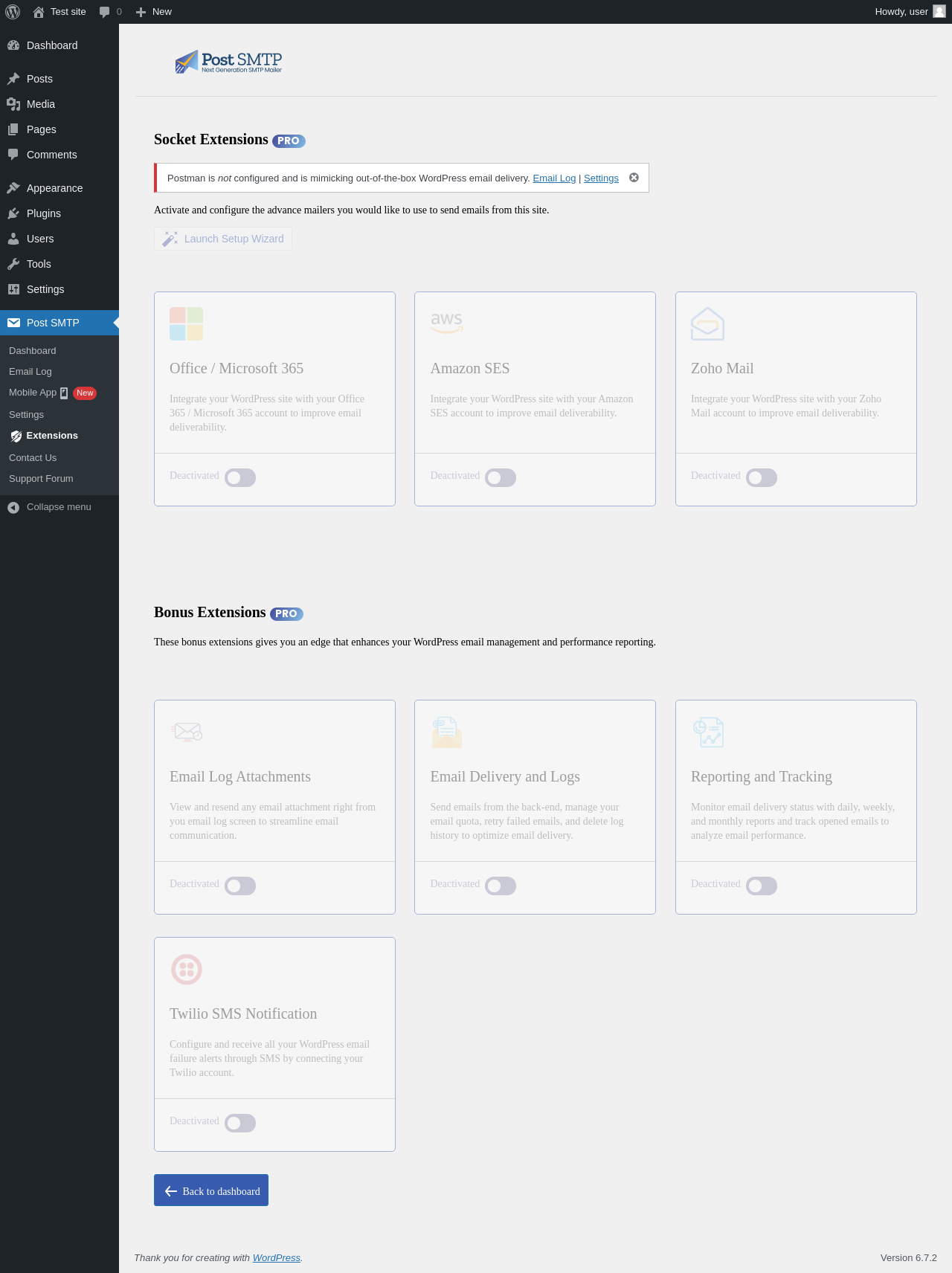Click Howdy, user account menu
The height and width of the screenshot is (1273, 952).
click(910, 12)
